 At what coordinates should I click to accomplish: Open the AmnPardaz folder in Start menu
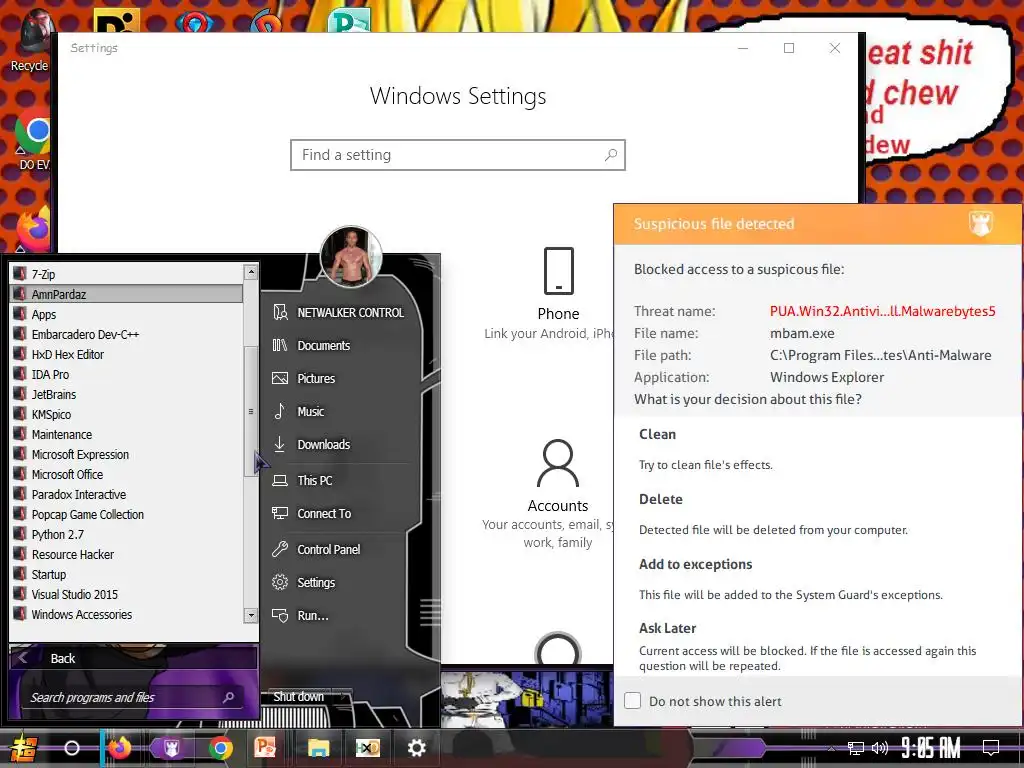[x=126, y=295]
